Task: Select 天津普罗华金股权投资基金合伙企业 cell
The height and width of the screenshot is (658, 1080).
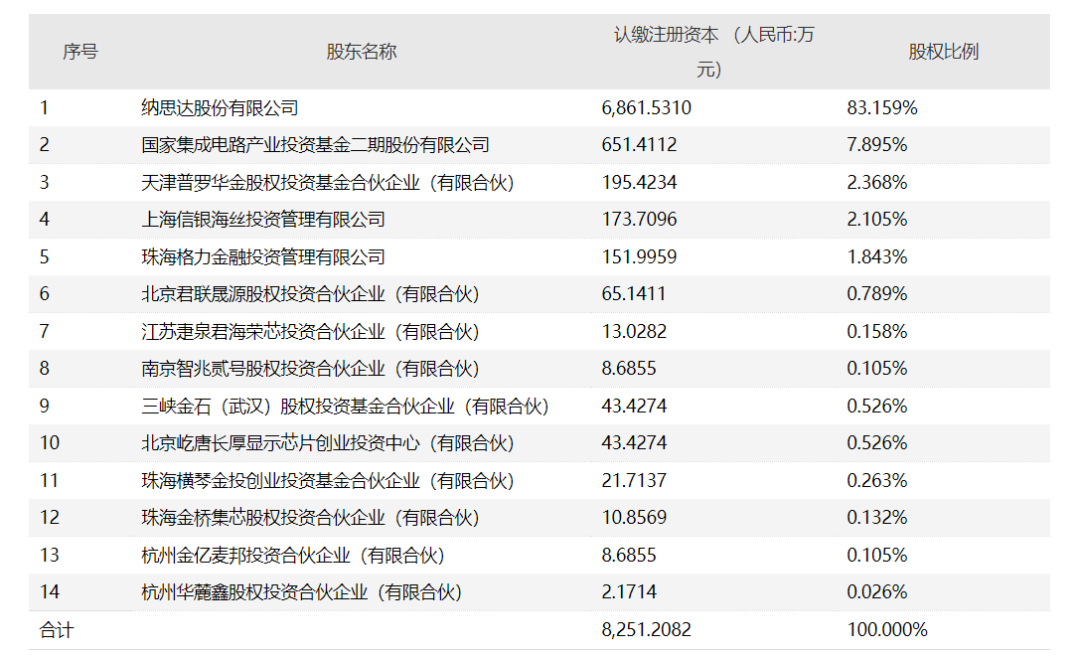Action: tap(328, 183)
